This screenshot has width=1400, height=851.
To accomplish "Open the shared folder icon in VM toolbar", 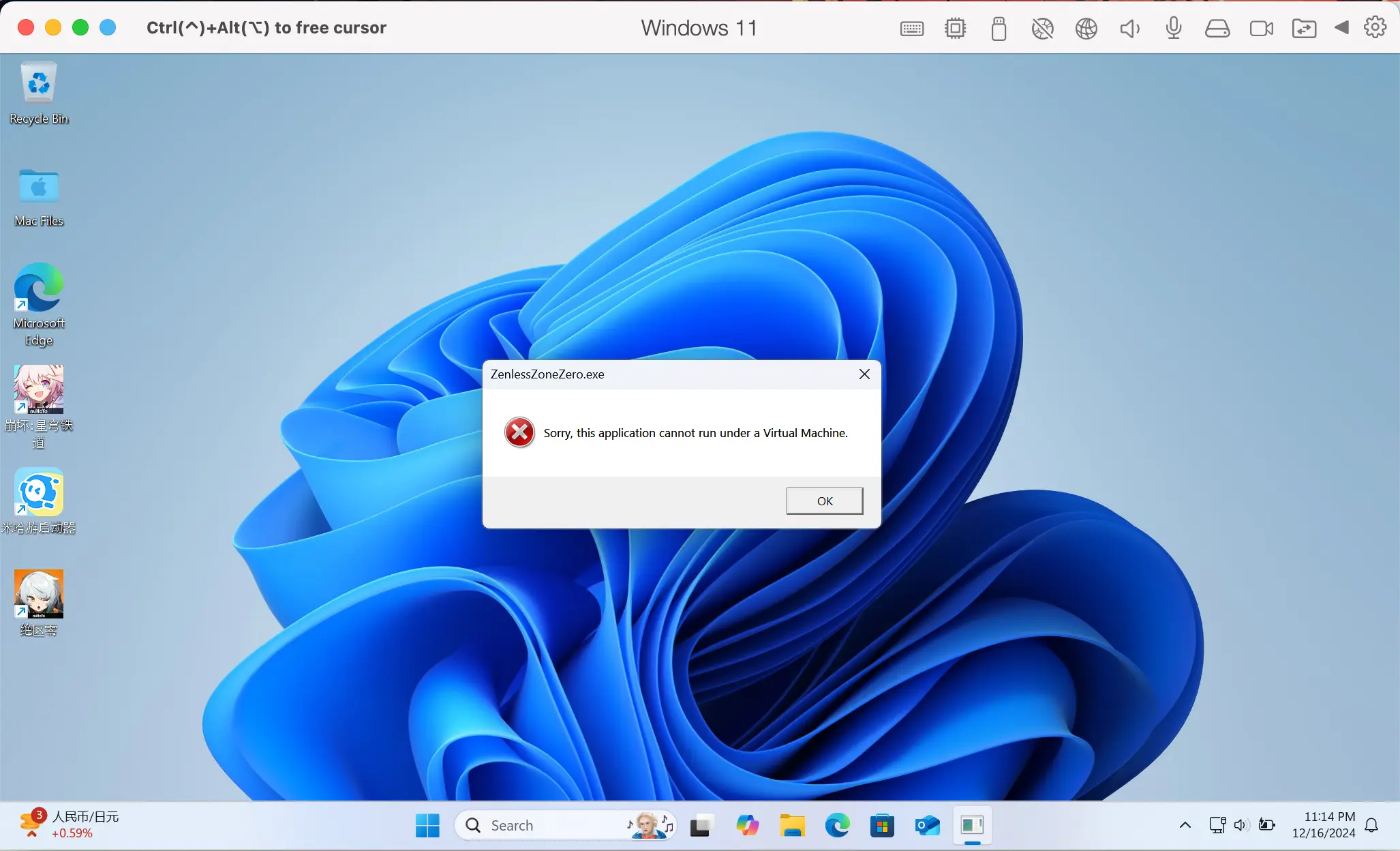I will coord(1304,29).
